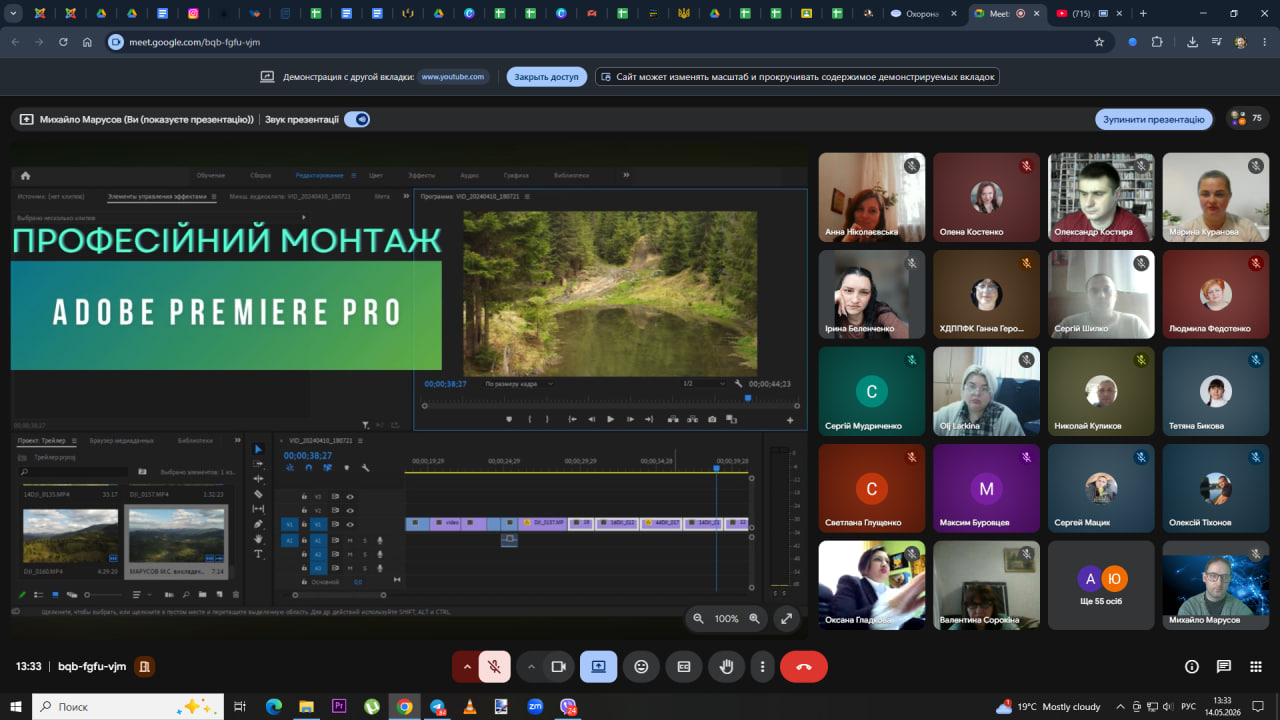
Task: Open the participants list showing 75 people
Action: [1247, 119]
